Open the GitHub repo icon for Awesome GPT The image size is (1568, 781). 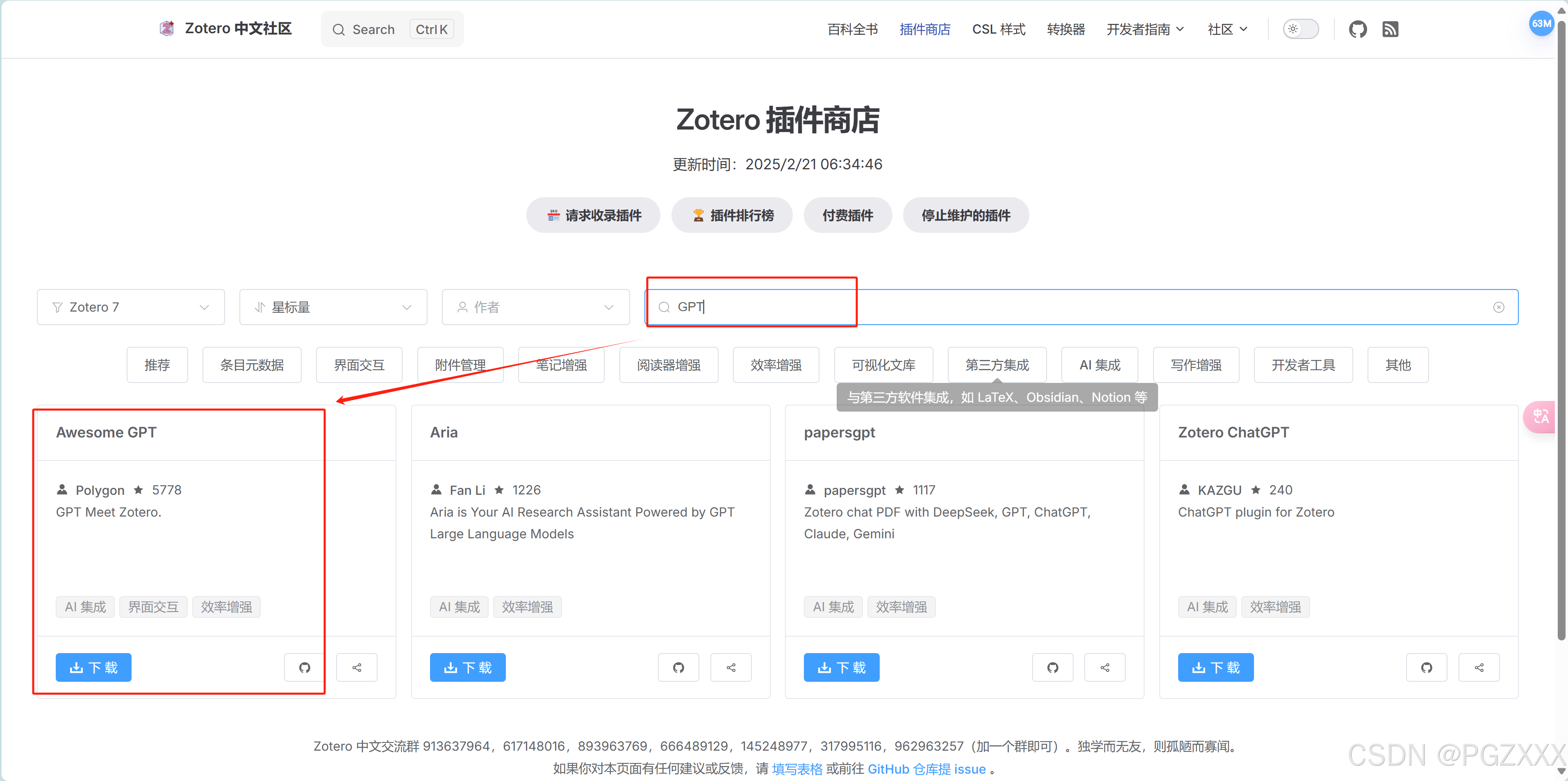click(304, 668)
